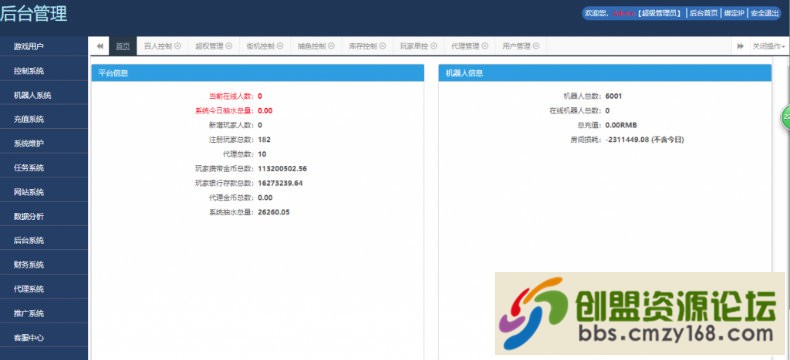Expand the 后台系统 sidebar menu
The width and height of the screenshot is (790, 360).
(44, 241)
